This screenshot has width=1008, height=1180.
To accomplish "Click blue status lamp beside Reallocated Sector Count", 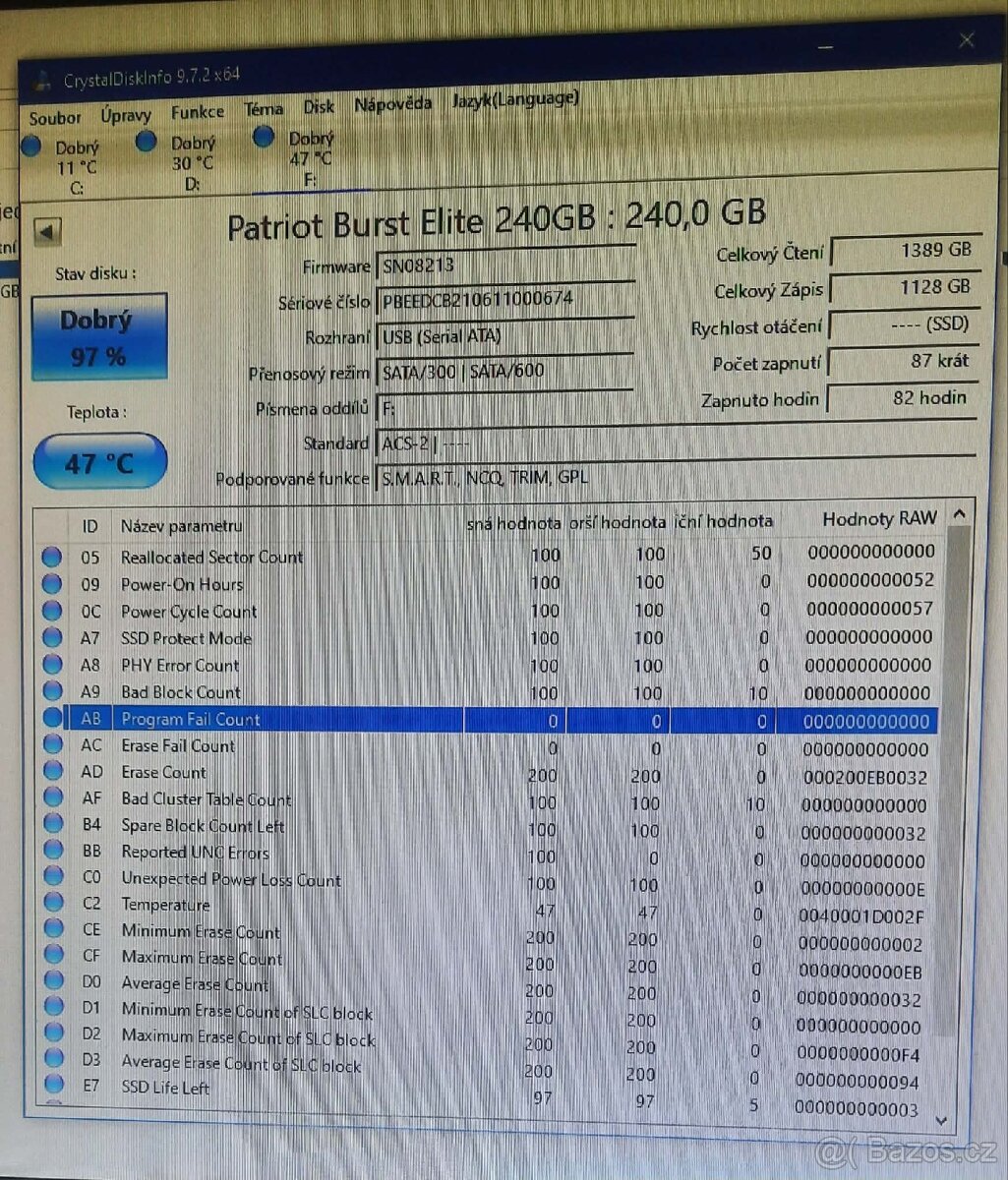I will [52, 558].
